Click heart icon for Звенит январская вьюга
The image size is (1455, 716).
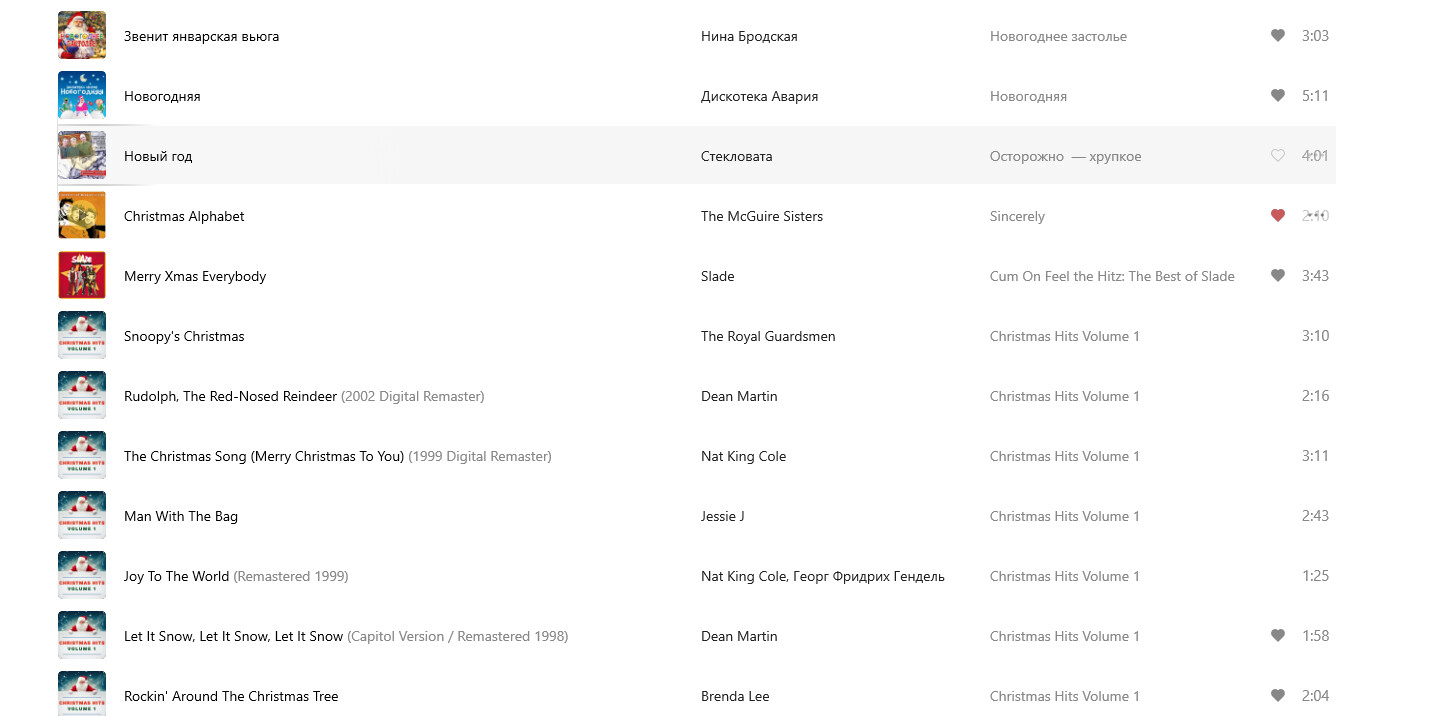pos(1277,36)
